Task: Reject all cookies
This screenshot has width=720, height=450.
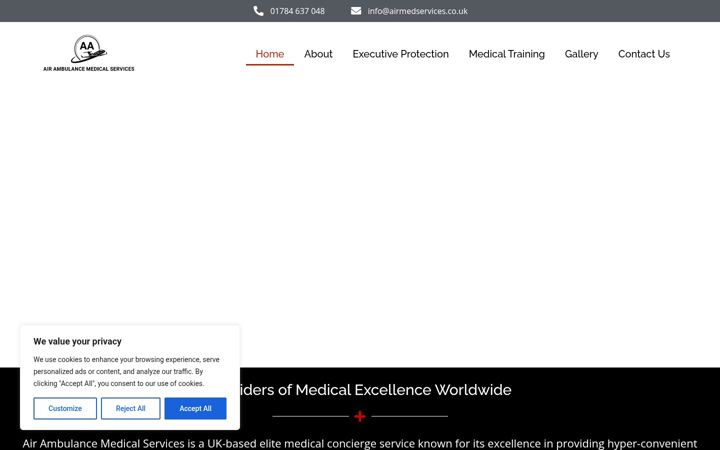Action: pos(130,408)
